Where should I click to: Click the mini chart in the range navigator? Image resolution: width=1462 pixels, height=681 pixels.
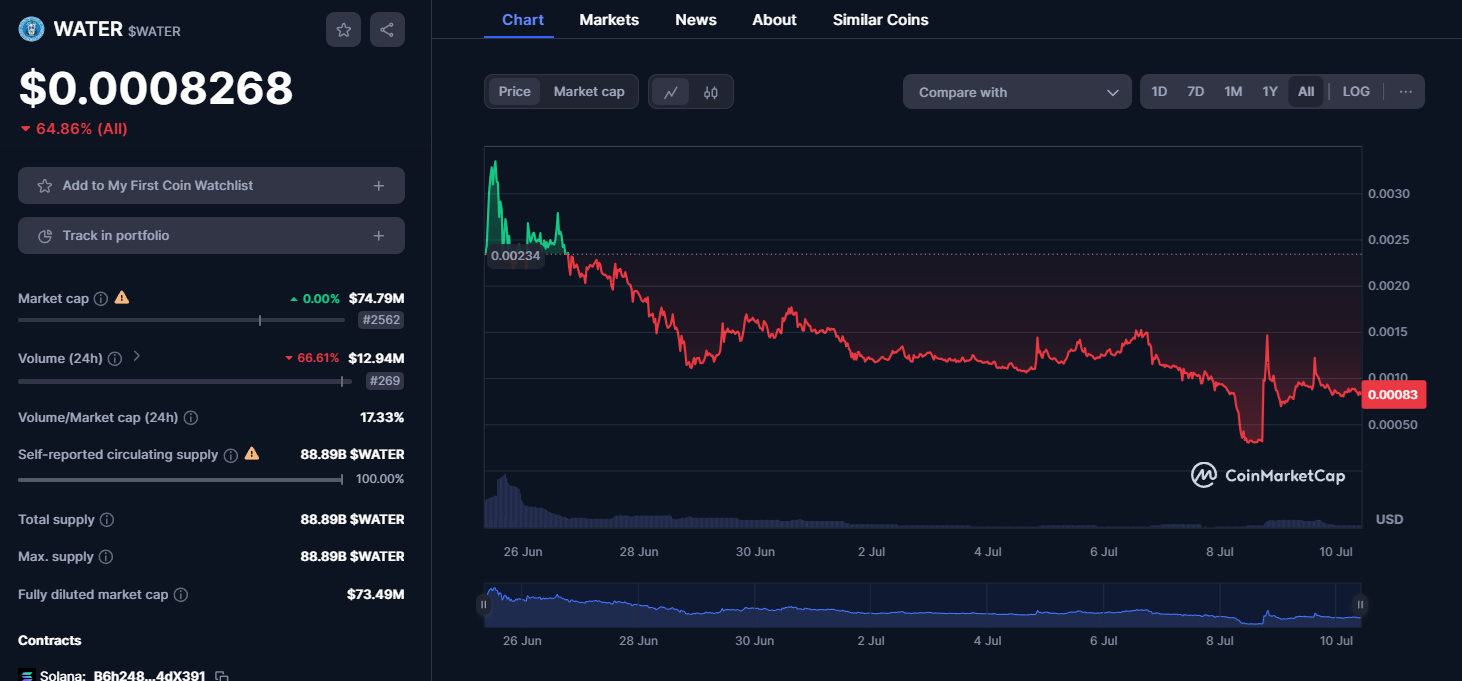coord(922,606)
